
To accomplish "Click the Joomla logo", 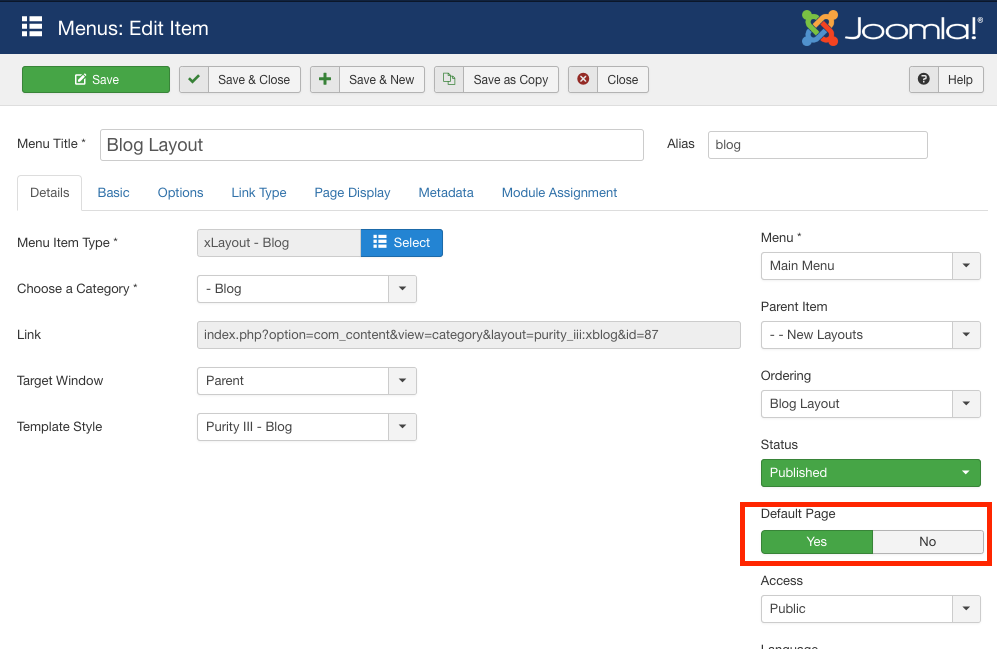I will point(891,27).
